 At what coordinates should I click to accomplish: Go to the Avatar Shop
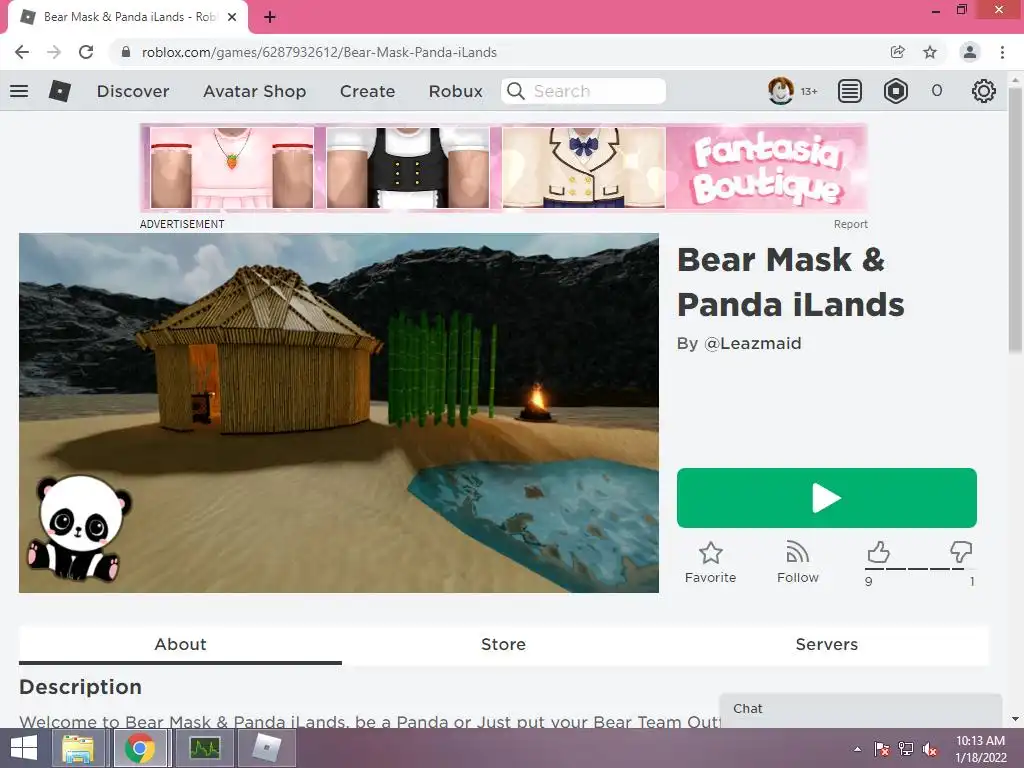(x=255, y=91)
